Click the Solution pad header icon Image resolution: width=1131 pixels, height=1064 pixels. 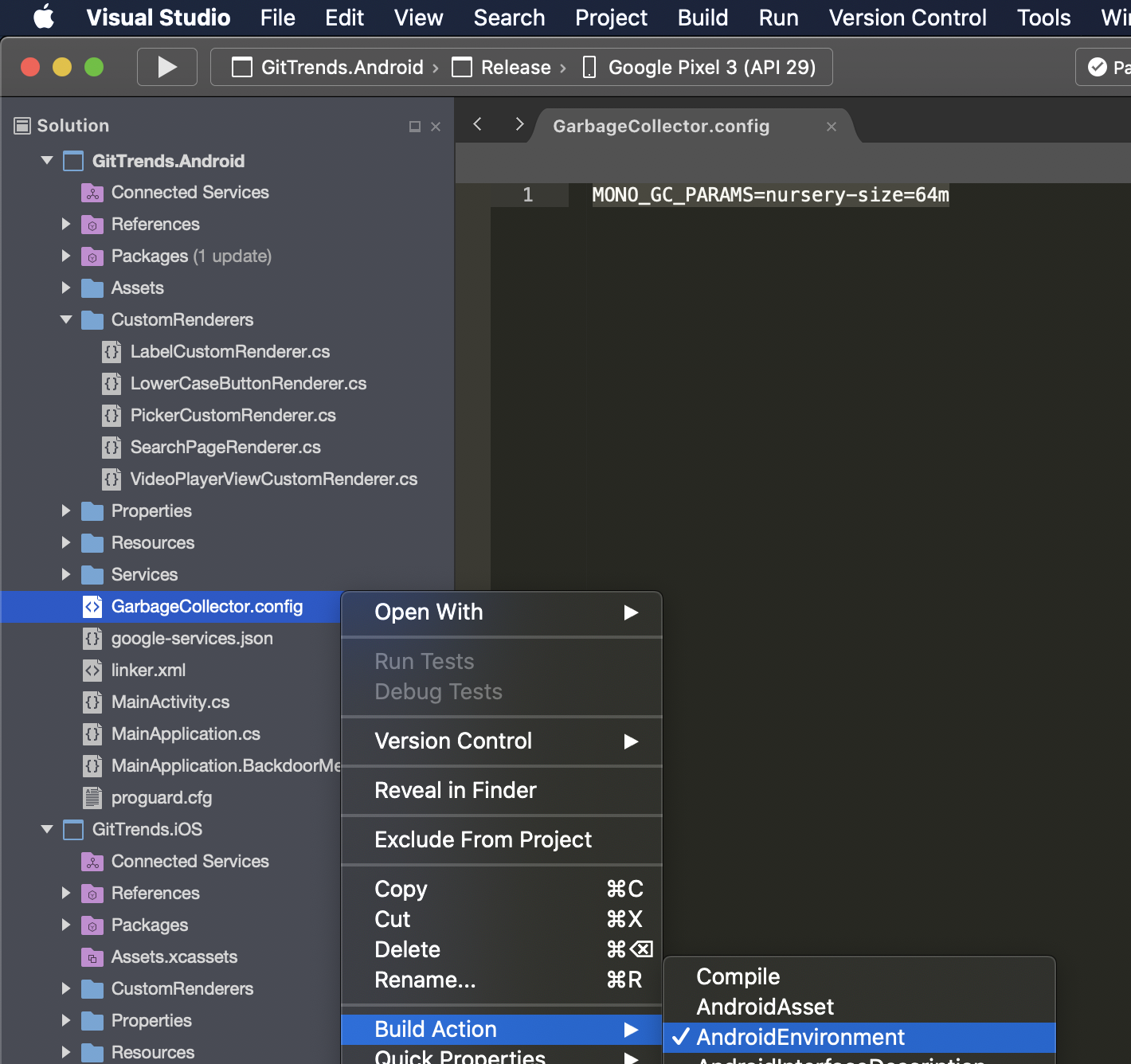22,126
